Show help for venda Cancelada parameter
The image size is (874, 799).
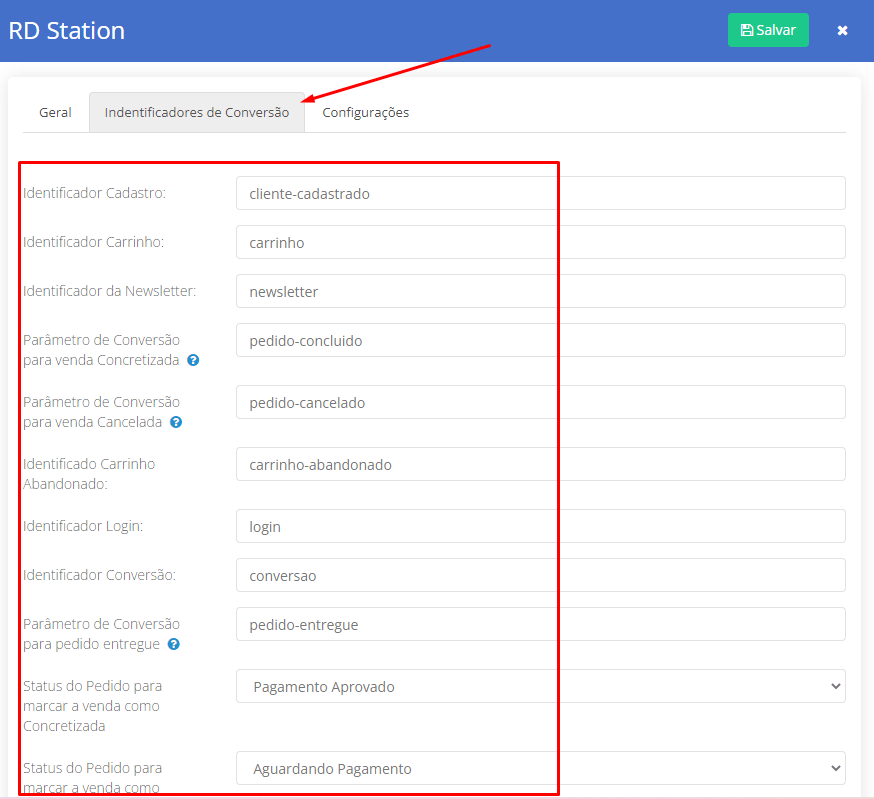pyautogui.click(x=176, y=422)
